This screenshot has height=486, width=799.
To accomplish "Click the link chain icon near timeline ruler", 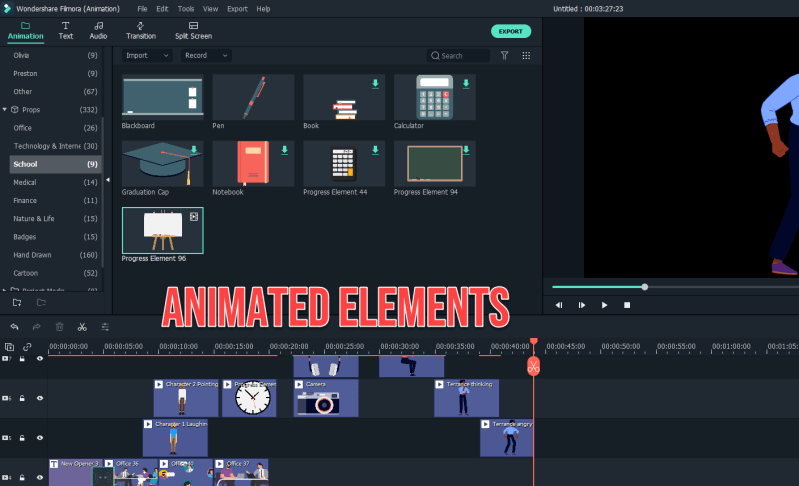I will pos(27,347).
